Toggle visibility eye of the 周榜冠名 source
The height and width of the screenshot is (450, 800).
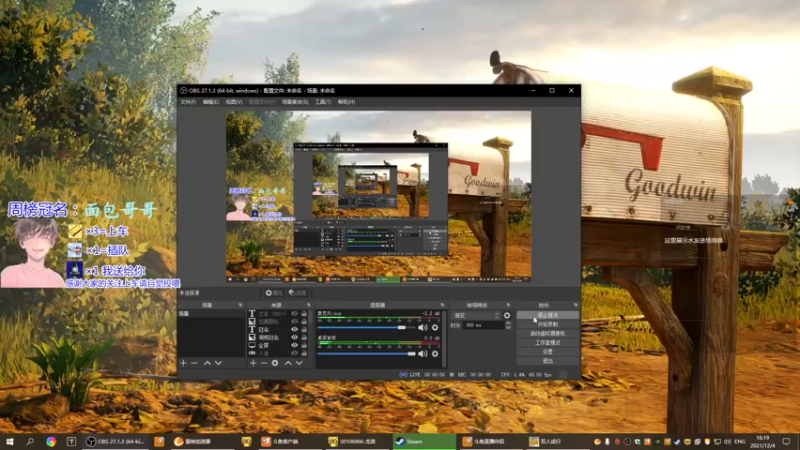click(x=294, y=337)
